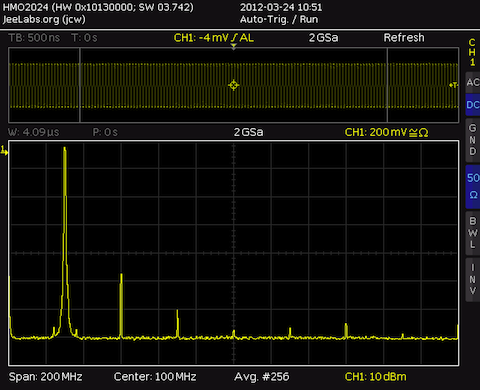Click the second harmonic peak in FFT
This screenshot has width=480, height=390.
tap(121, 276)
